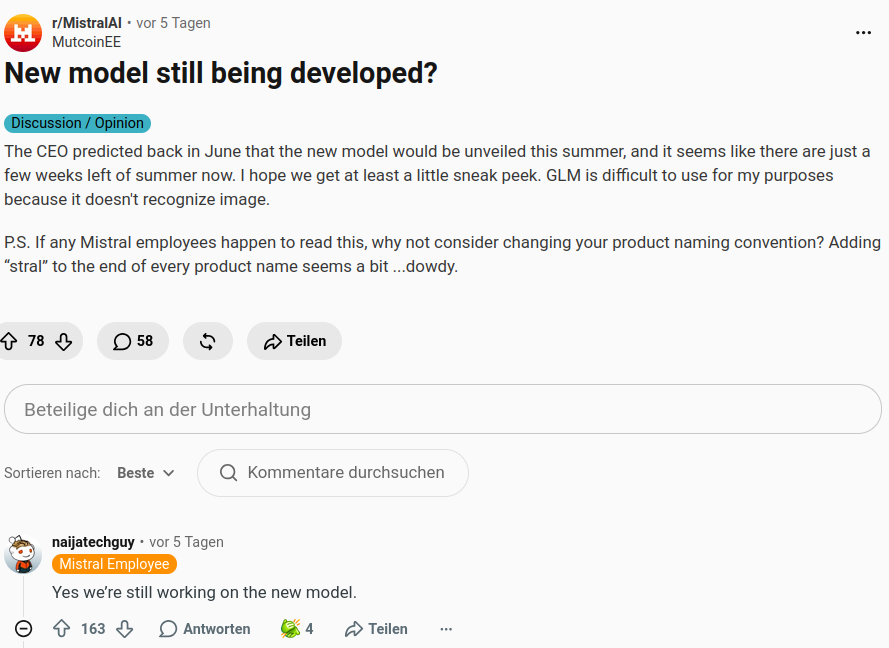889x648 pixels.
Task: Downvote naijatechguy's comment
Action: pyautogui.click(x=125, y=629)
